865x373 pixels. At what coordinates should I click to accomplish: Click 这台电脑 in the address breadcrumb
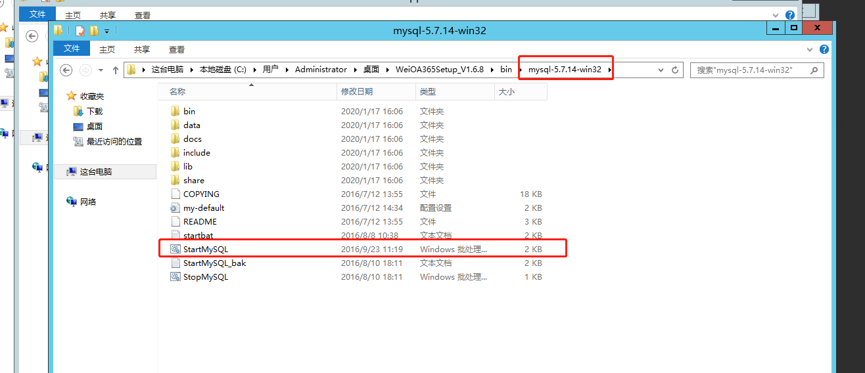(x=168, y=70)
